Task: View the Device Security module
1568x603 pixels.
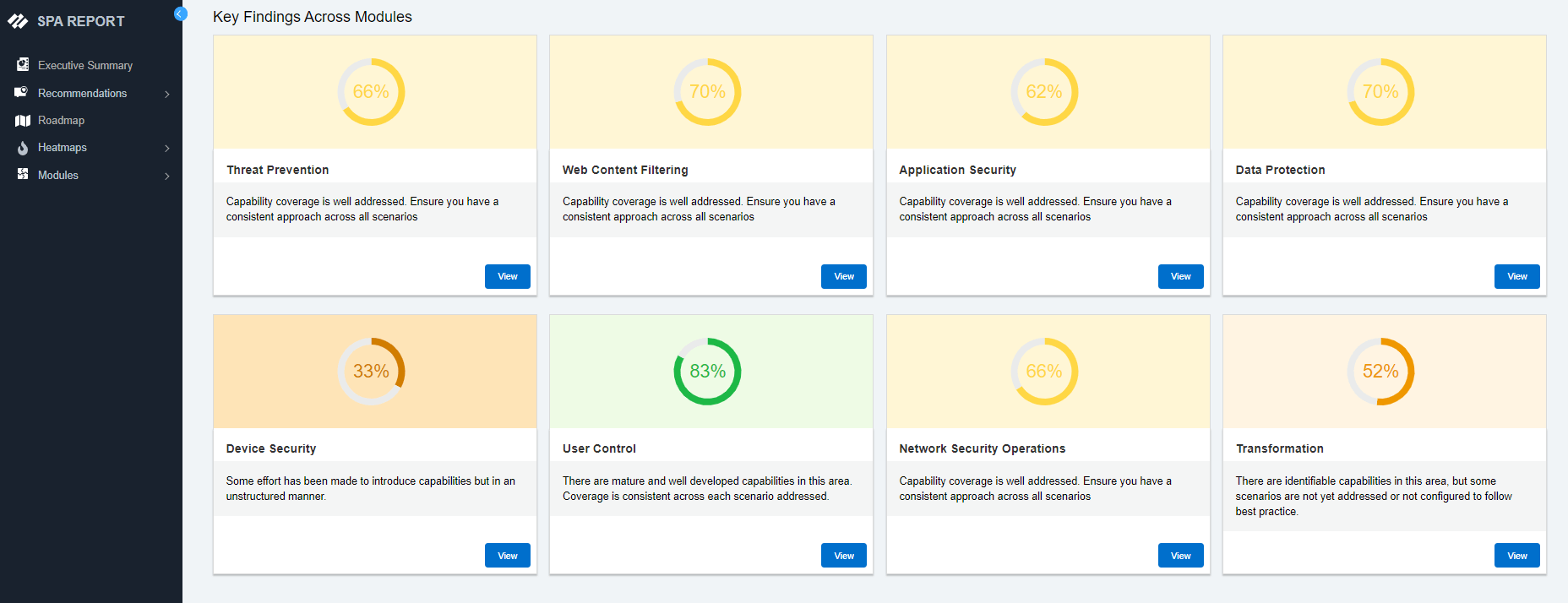Action: point(507,556)
